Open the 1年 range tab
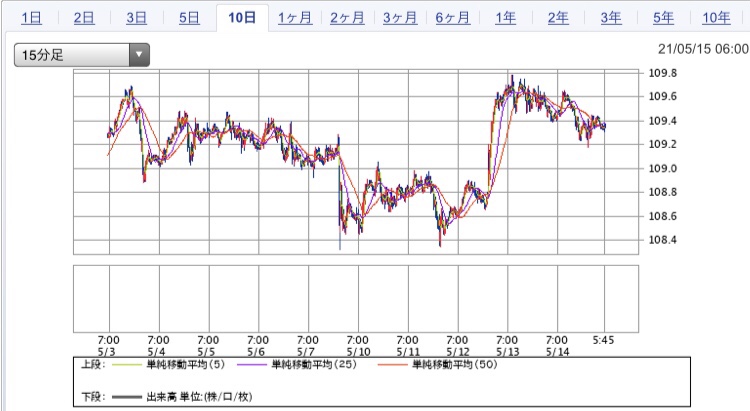Viewport: 750px width, 411px height. 505,18
